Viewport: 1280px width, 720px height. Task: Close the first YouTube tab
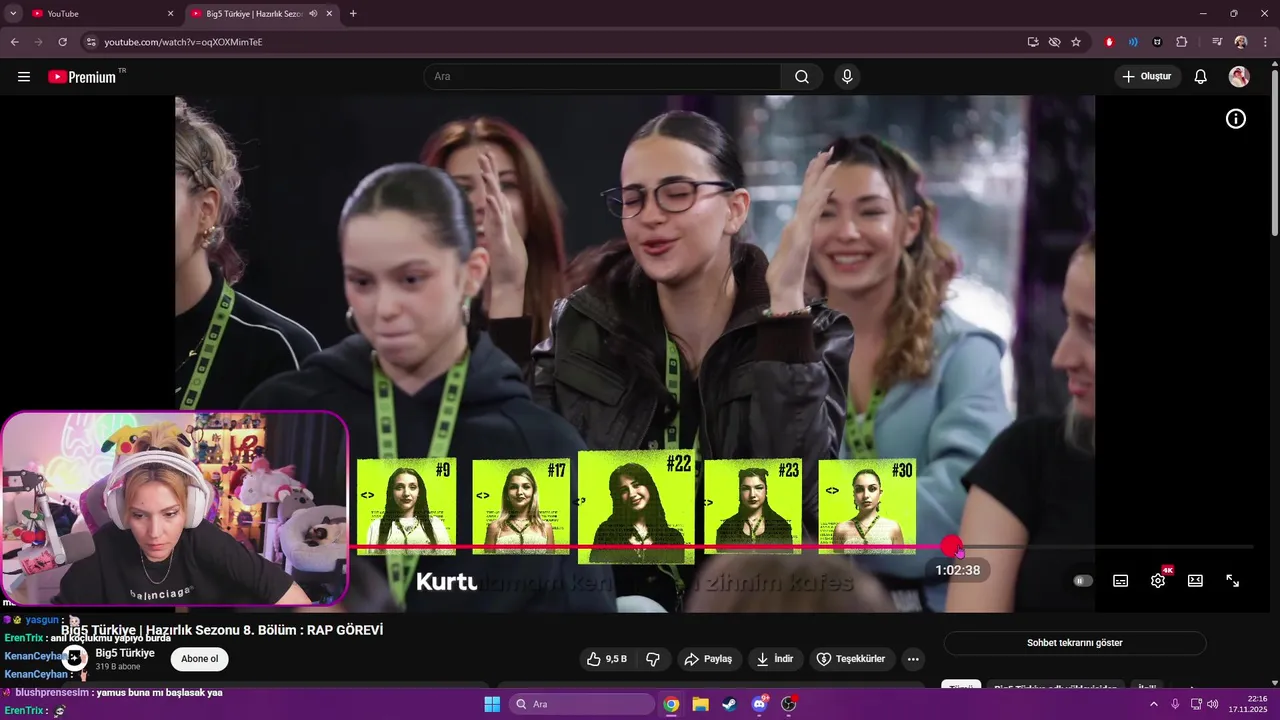[x=170, y=14]
